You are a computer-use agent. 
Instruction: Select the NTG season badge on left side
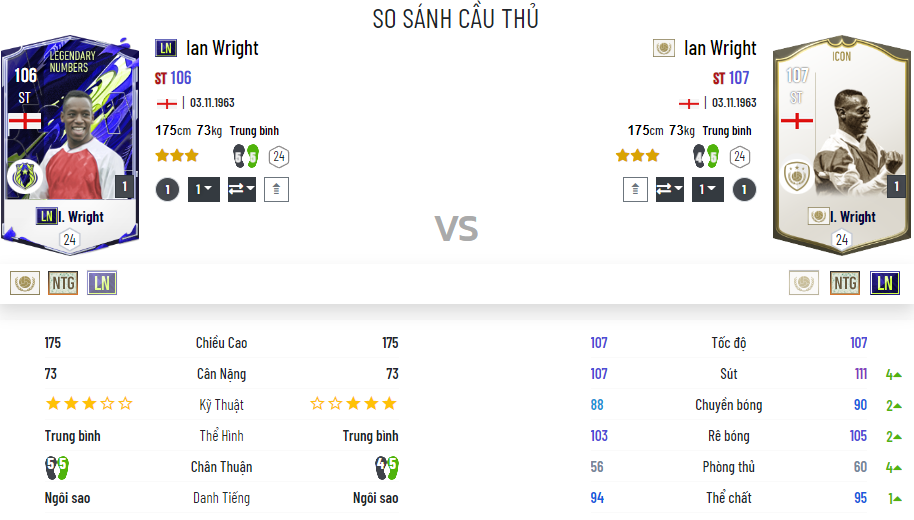pos(63,283)
